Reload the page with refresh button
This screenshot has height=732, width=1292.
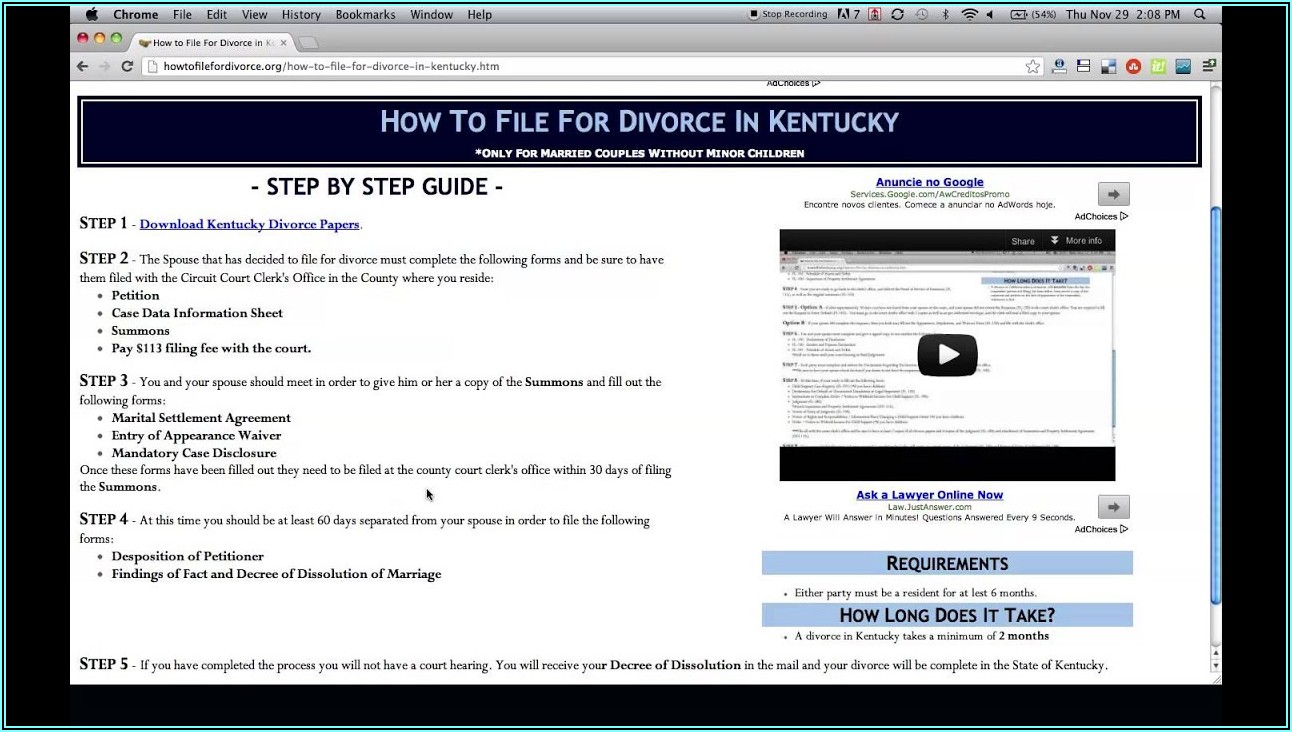click(x=127, y=67)
